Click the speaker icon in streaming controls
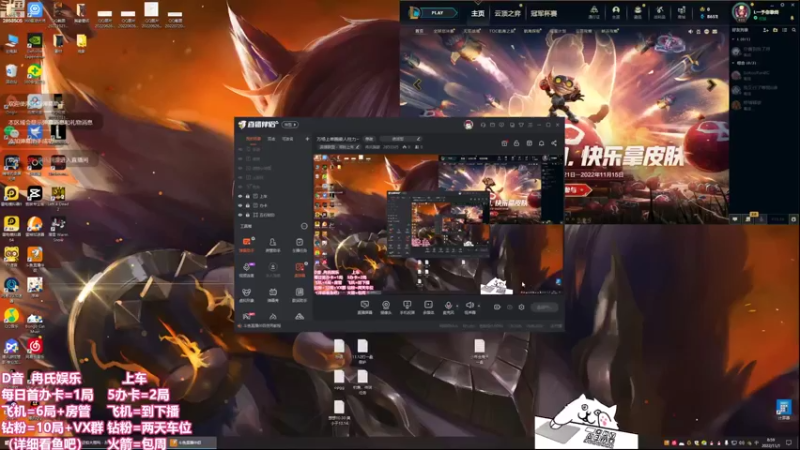Screen dimensions: 800x450 coord(469,307)
